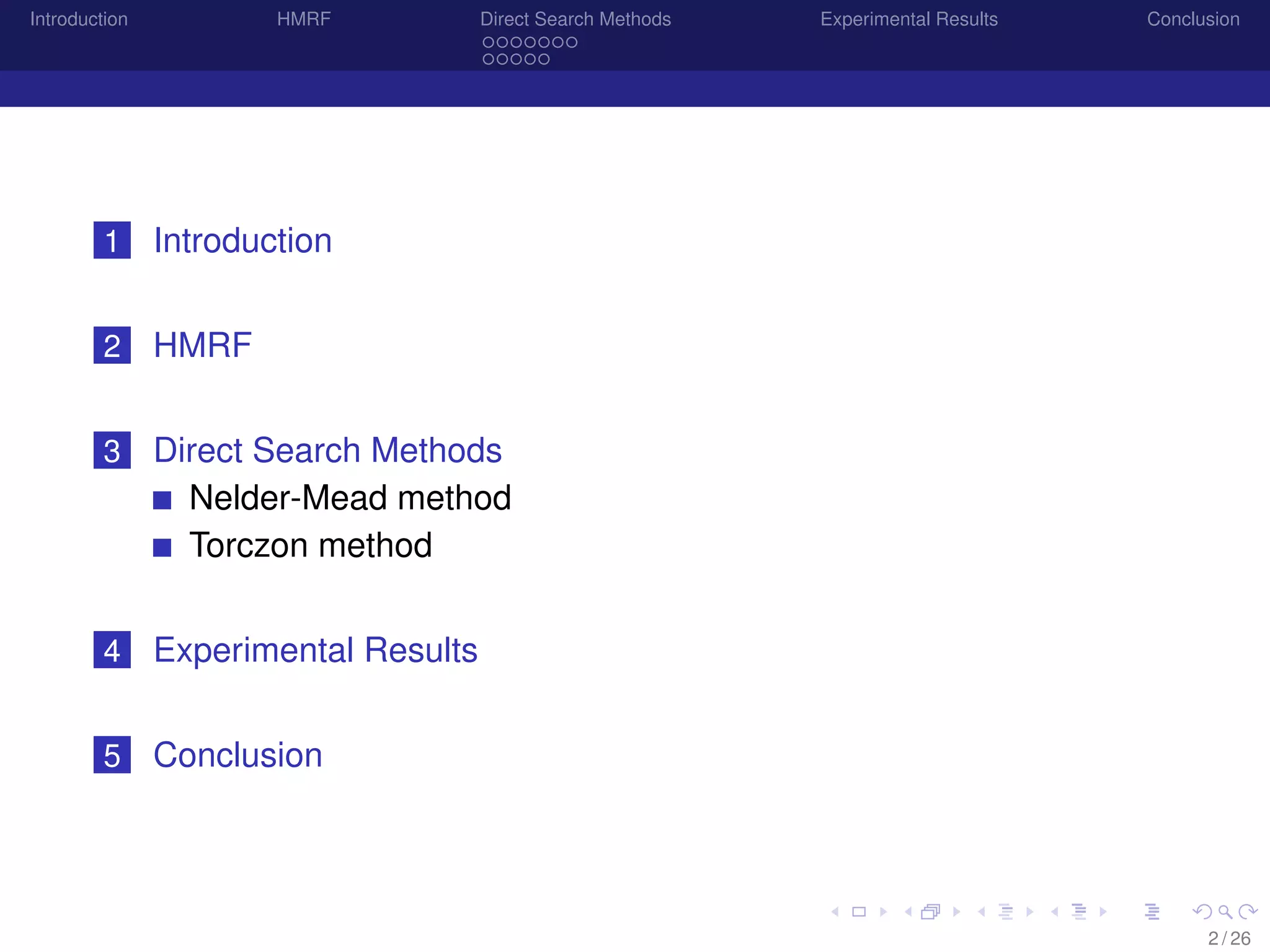Click the search magnifier icon
The height and width of the screenshot is (952, 1270).
click(1225, 912)
